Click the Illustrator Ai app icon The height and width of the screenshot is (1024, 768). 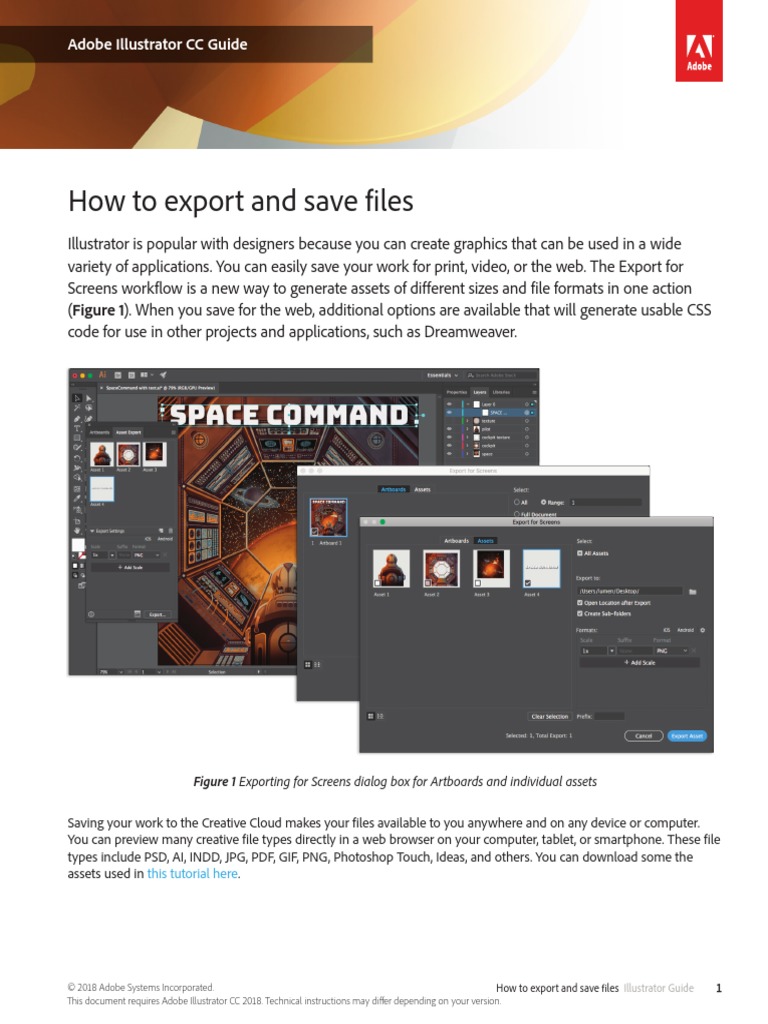click(103, 376)
